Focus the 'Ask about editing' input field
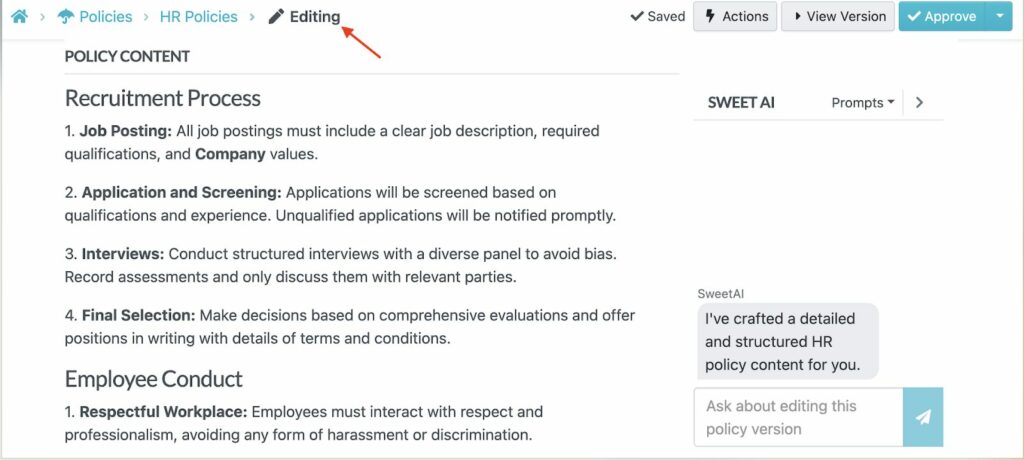 coord(798,417)
